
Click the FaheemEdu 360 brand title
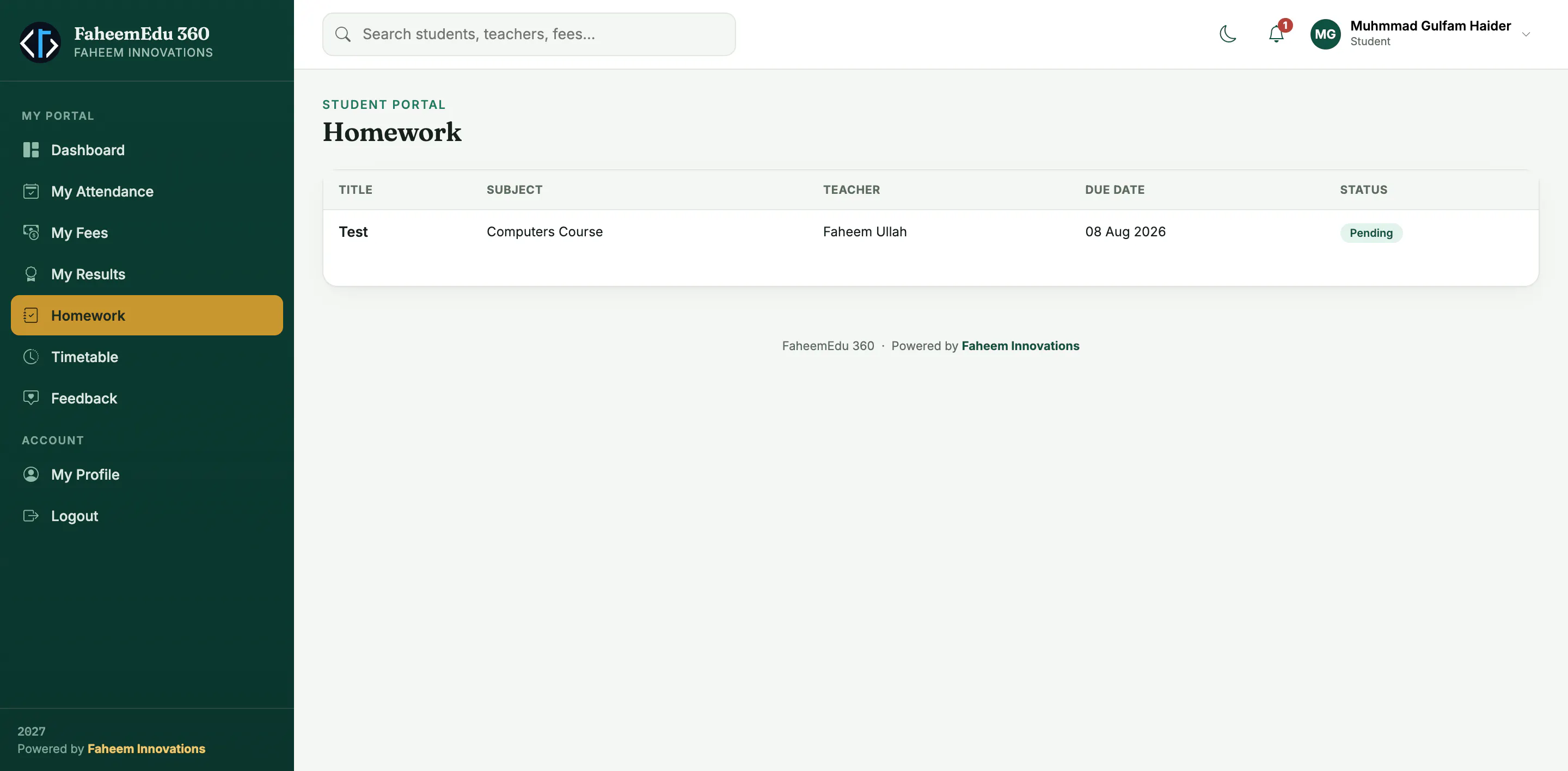coord(142,33)
